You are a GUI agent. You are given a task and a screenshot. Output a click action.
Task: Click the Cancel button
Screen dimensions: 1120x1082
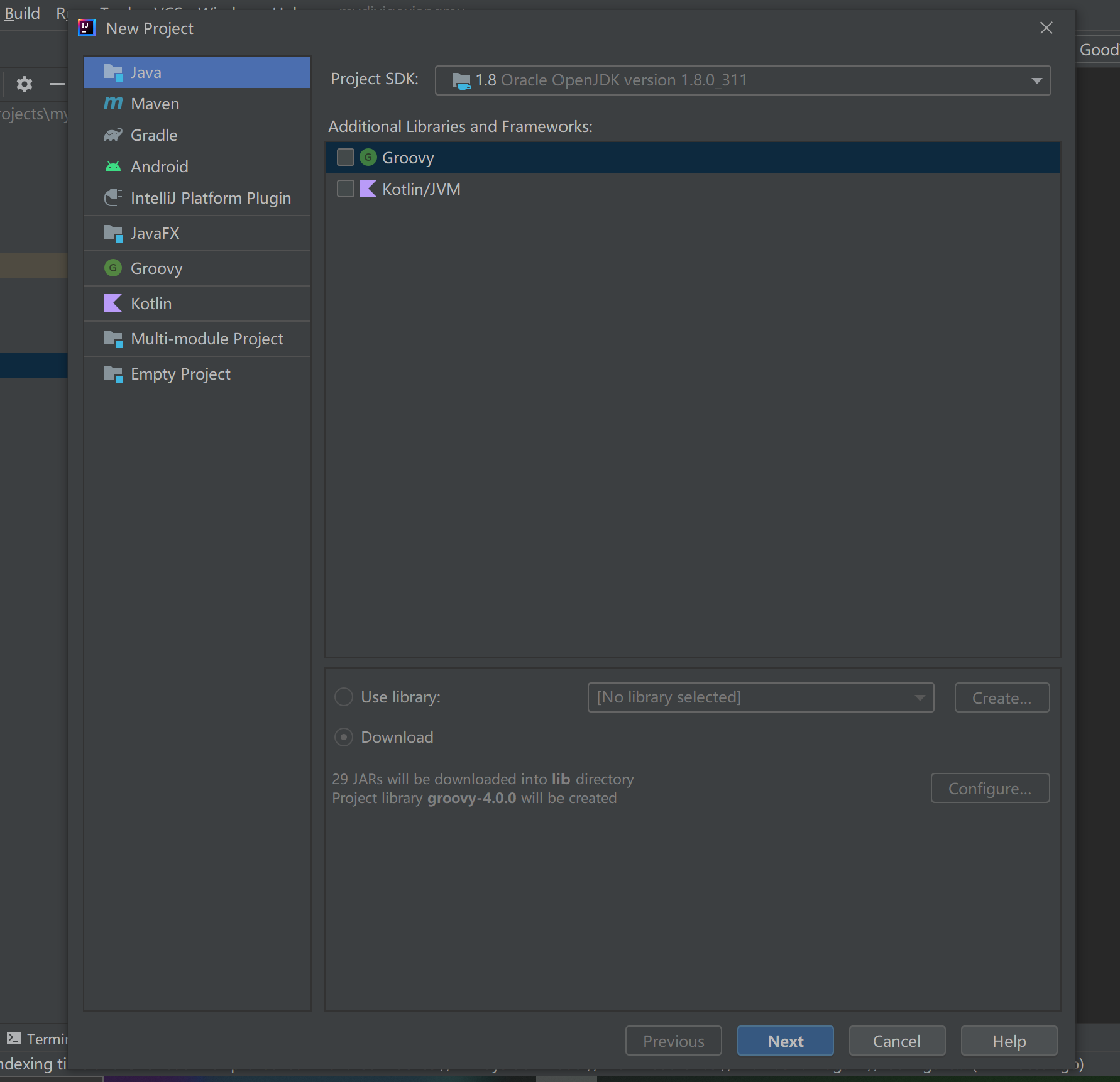click(x=897, y=1041)
